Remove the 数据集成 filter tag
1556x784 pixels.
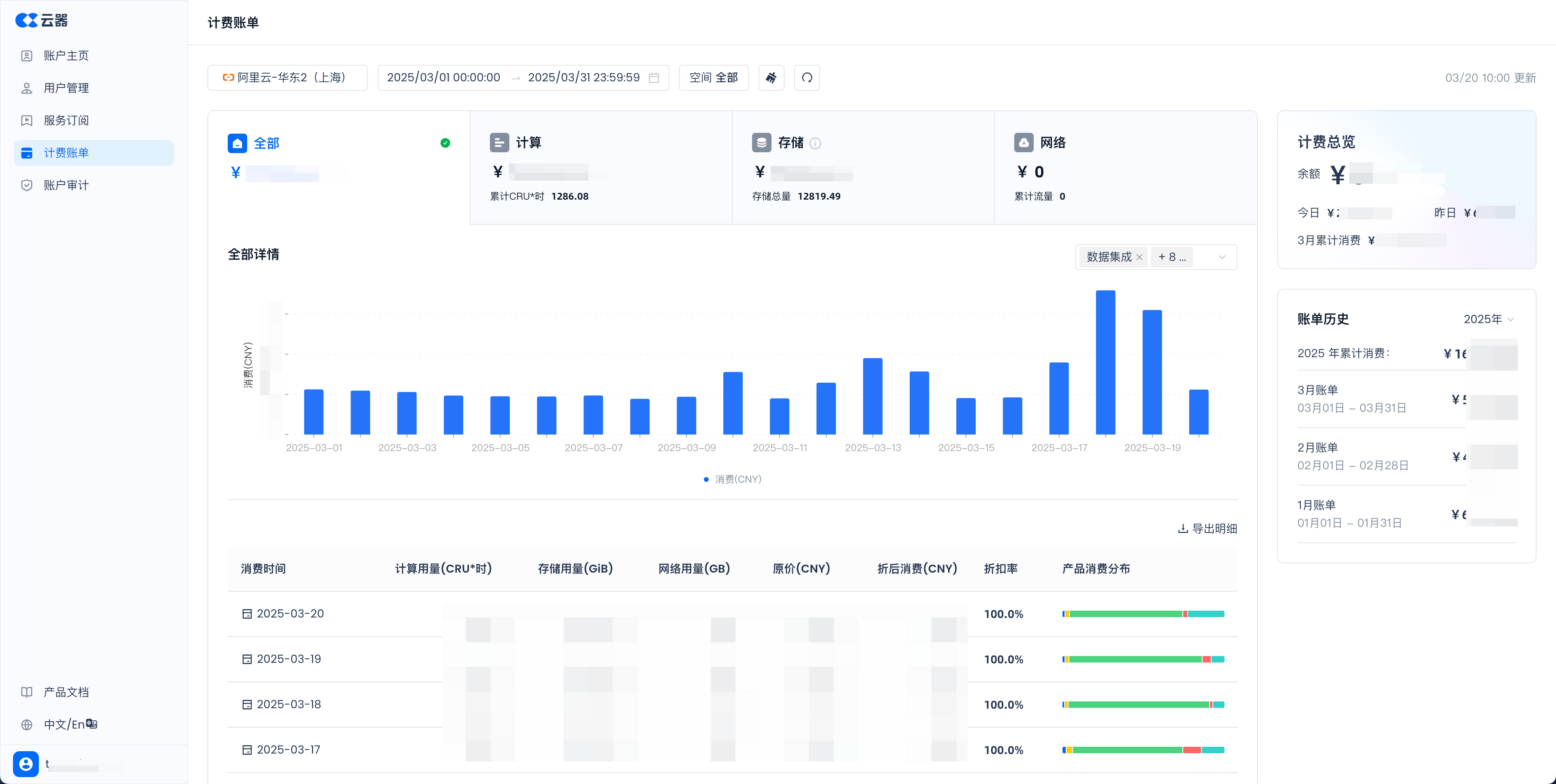(1139, 257)
